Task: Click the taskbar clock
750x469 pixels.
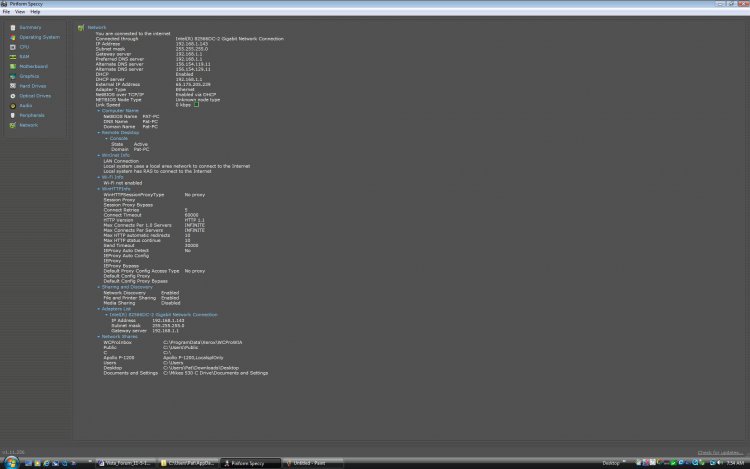Action: pyautogui.click(x=735, y=463)
